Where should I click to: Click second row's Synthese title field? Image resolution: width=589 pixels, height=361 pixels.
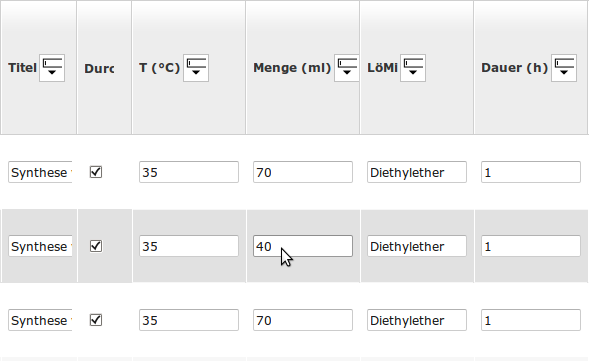40,246
